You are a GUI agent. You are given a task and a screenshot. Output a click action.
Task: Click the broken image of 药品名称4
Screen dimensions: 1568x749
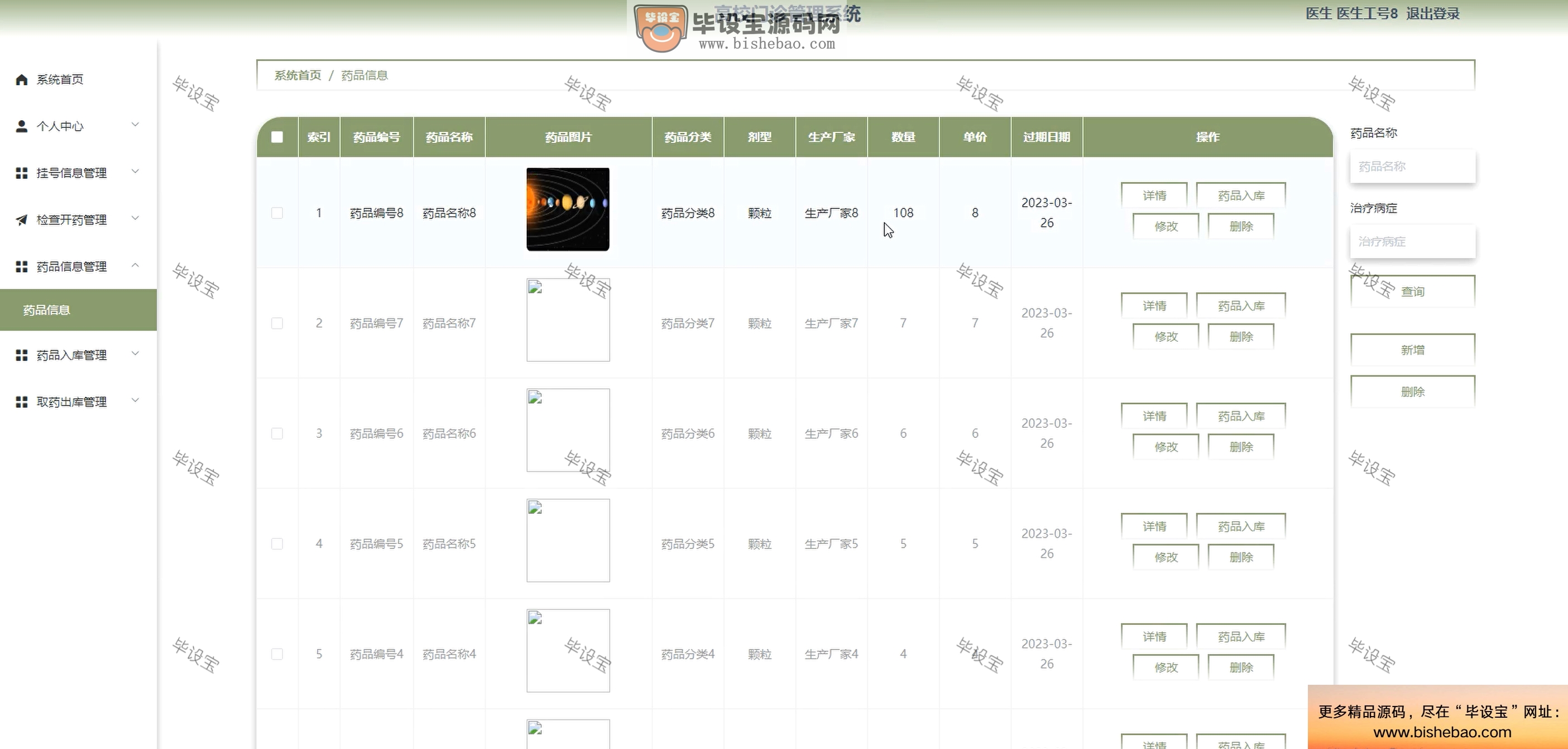pyautogui.click(x=568, y=650)
